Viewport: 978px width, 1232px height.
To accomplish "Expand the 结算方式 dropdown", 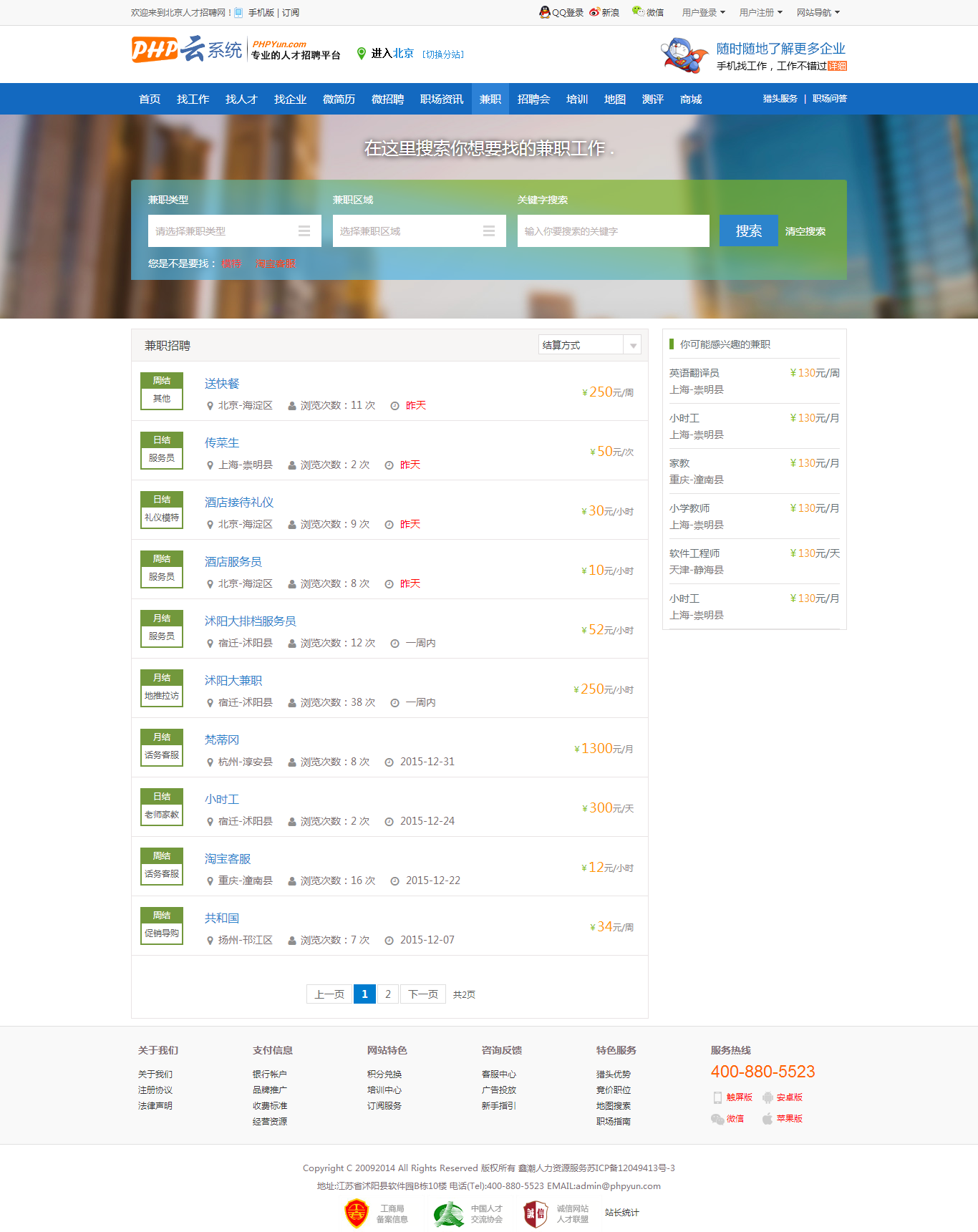I will (590, 345).
